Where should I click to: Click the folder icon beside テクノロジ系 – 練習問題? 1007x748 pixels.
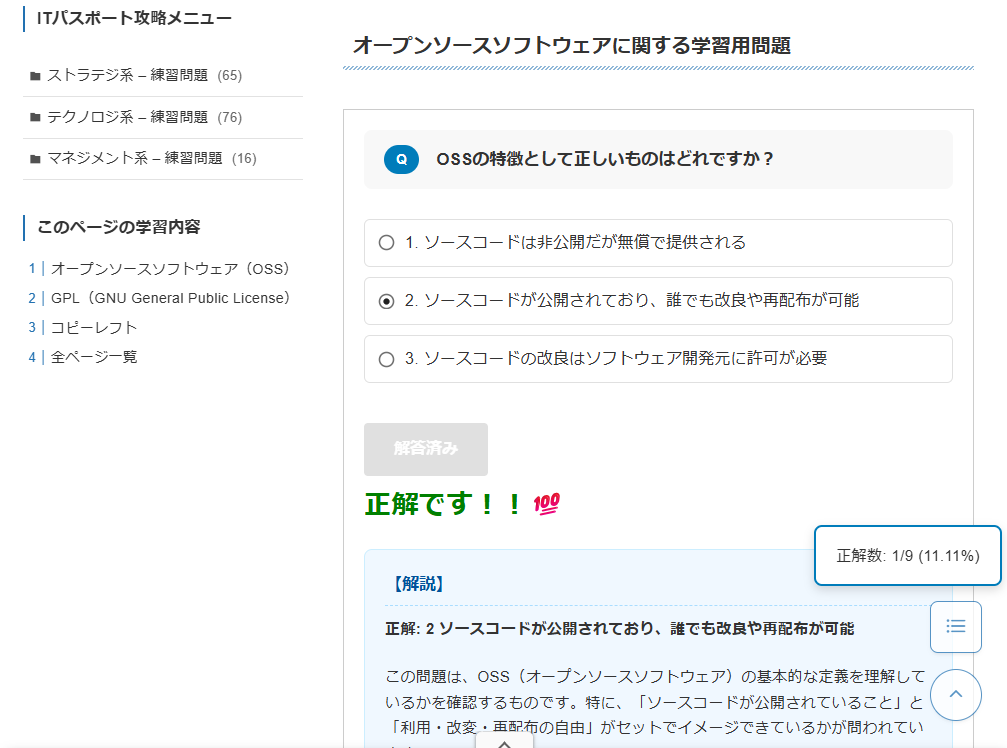tap(37, 117)
